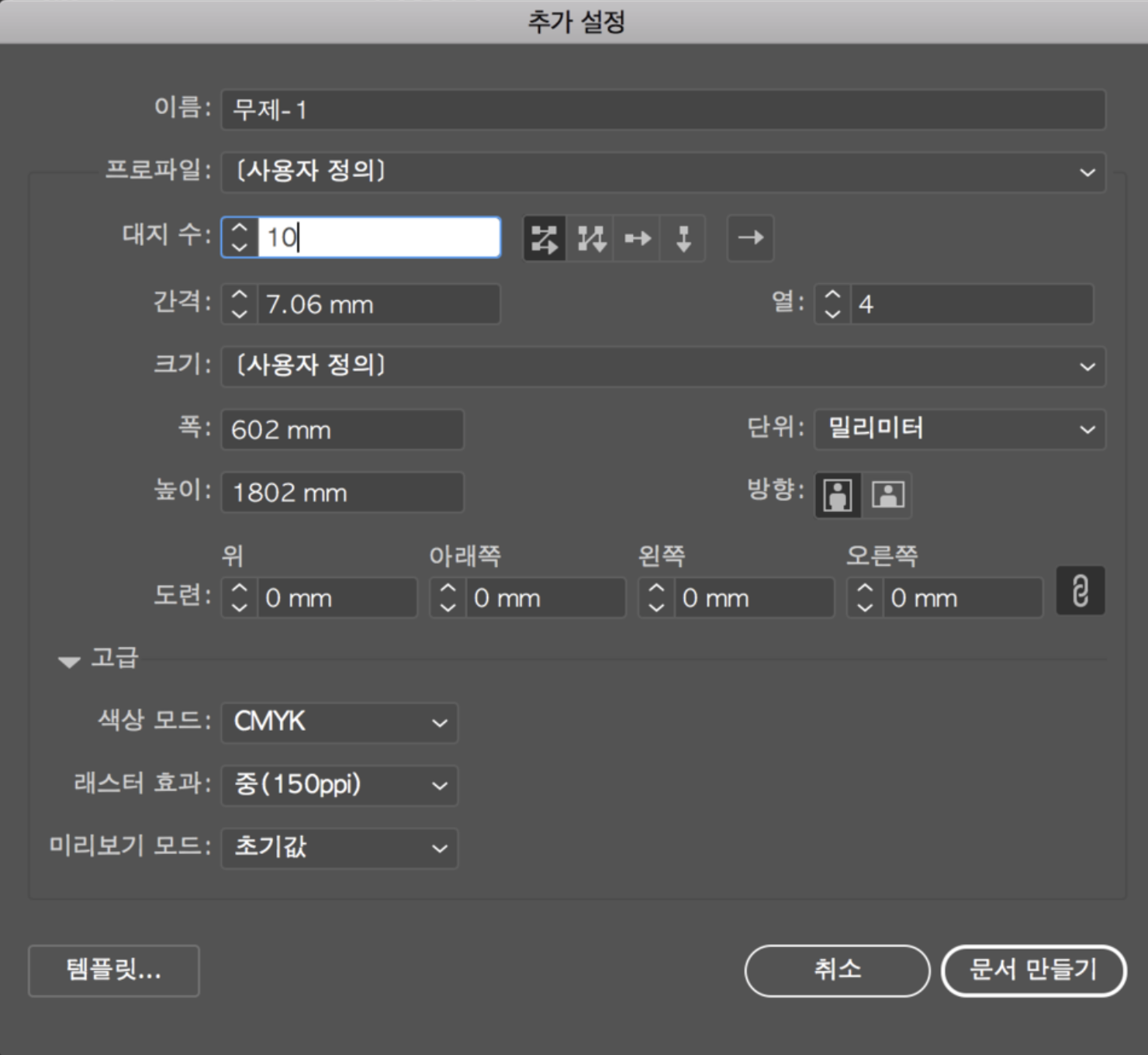Click the 열 columns stepper arrows
The height and width of the screenshot is (1055, 1148).
tap(832, 304)
